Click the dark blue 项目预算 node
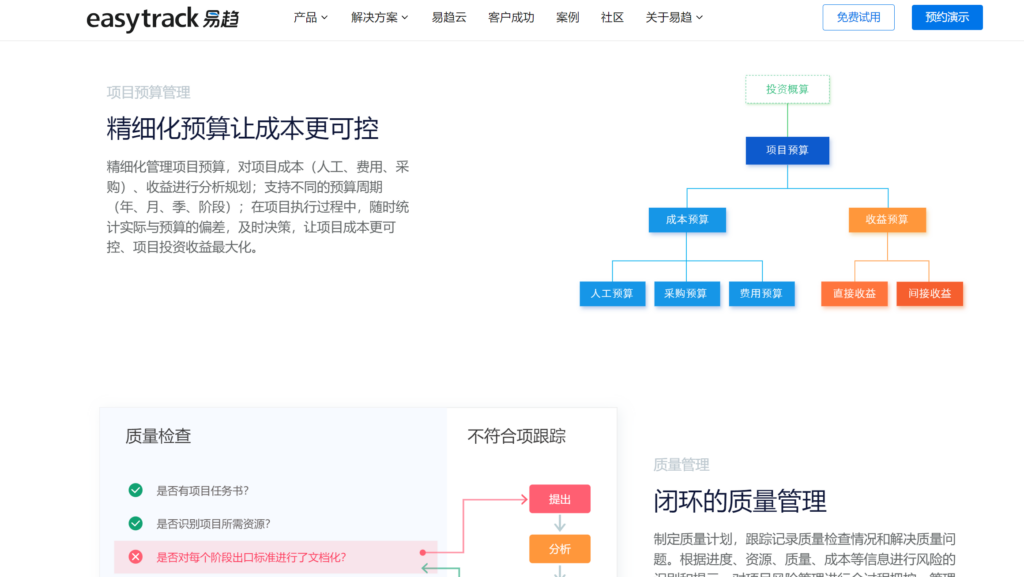Viewport: 1024px width, 577px height. pos(787,150)
